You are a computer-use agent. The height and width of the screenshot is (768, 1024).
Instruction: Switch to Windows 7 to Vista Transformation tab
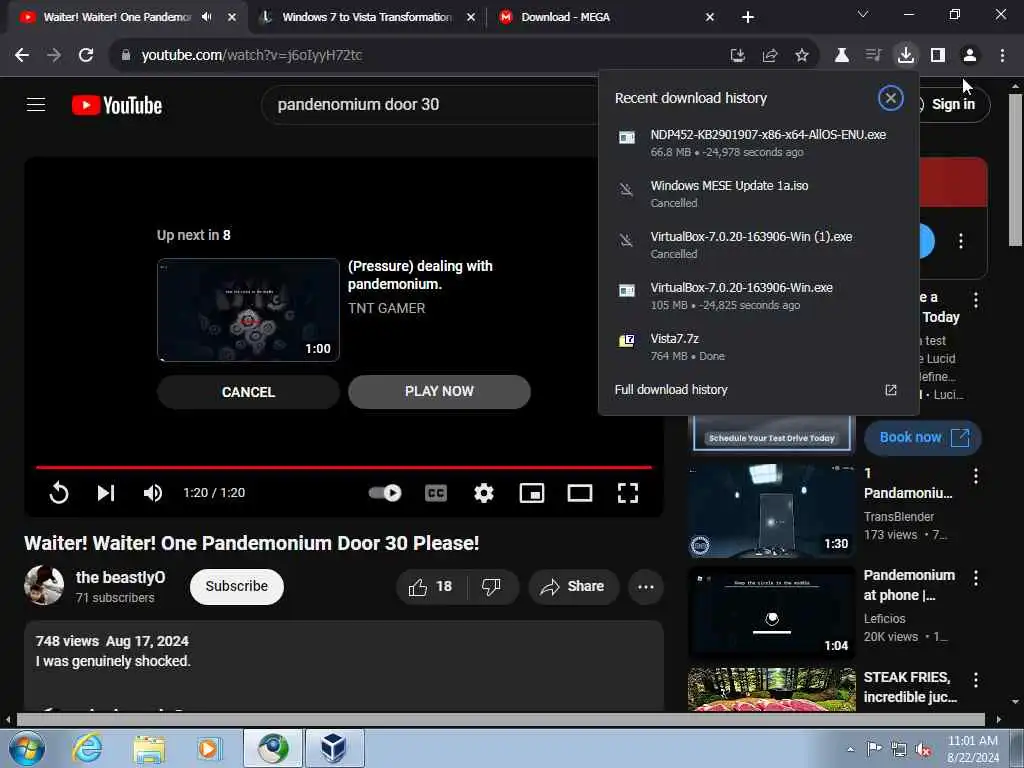(x=367, y=17)
